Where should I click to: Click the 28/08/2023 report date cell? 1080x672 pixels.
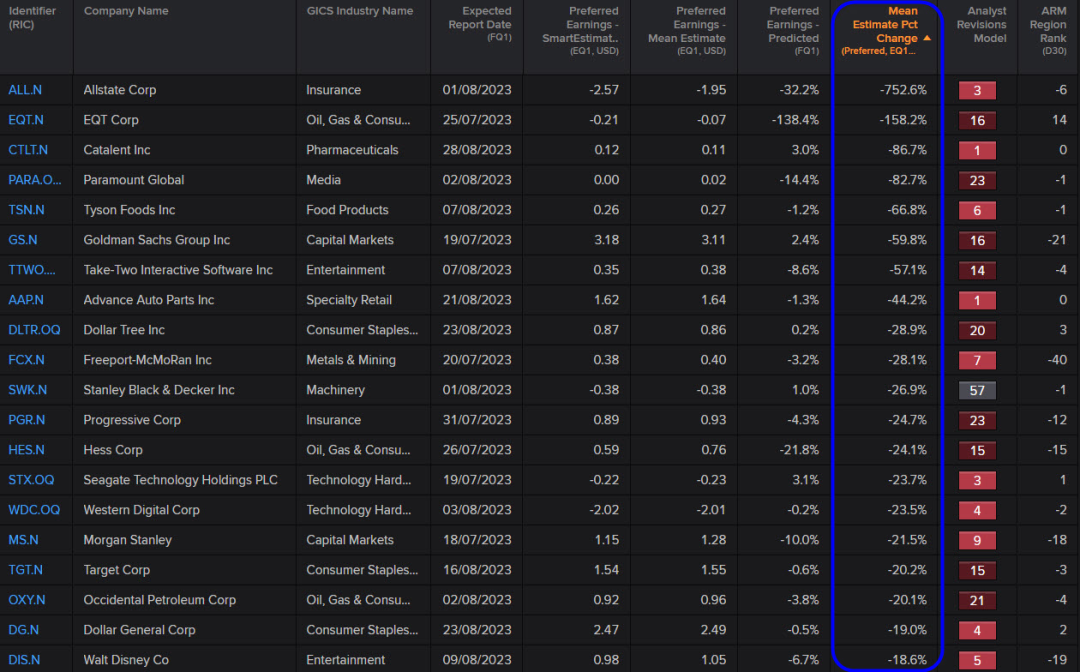point(477,150)
